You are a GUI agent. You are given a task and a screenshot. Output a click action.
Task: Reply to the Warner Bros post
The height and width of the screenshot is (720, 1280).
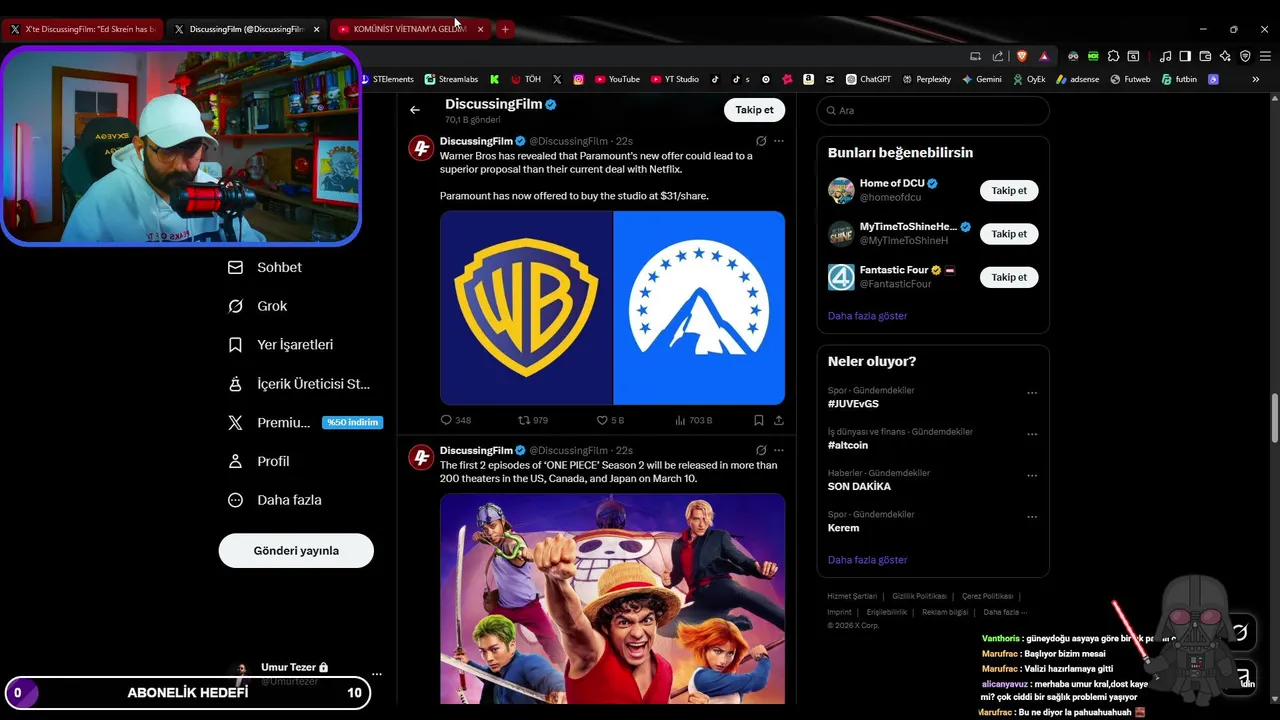point(456,420)
